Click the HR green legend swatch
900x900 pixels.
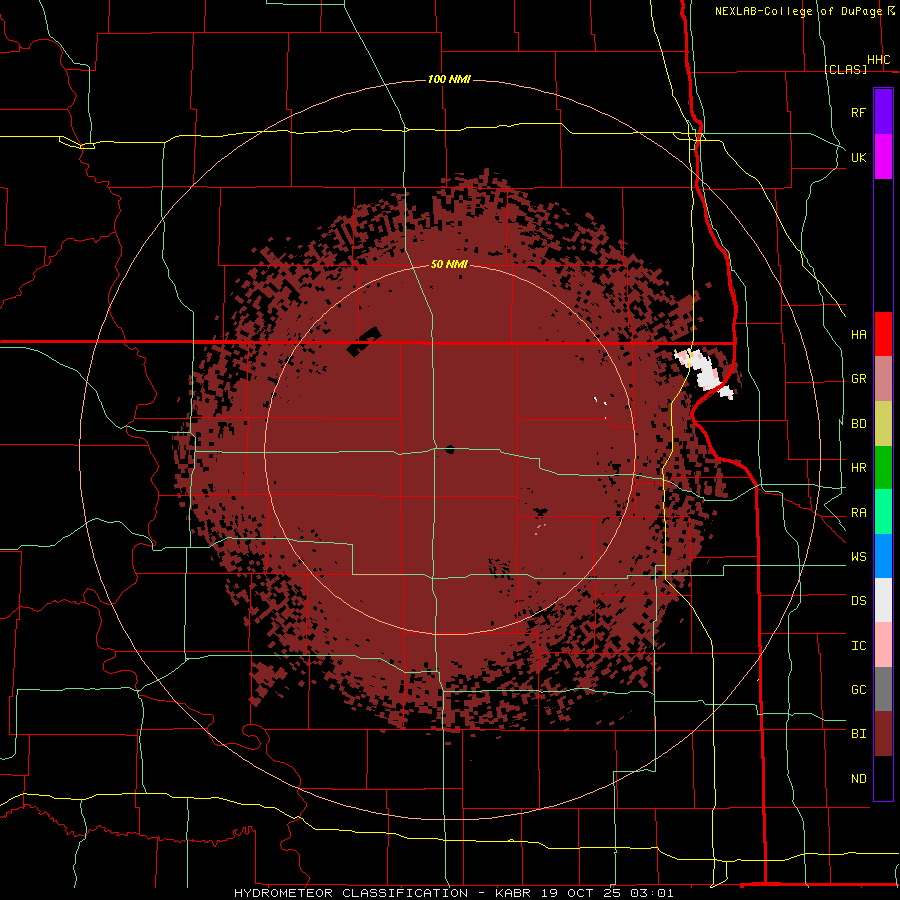coord(883,467)
